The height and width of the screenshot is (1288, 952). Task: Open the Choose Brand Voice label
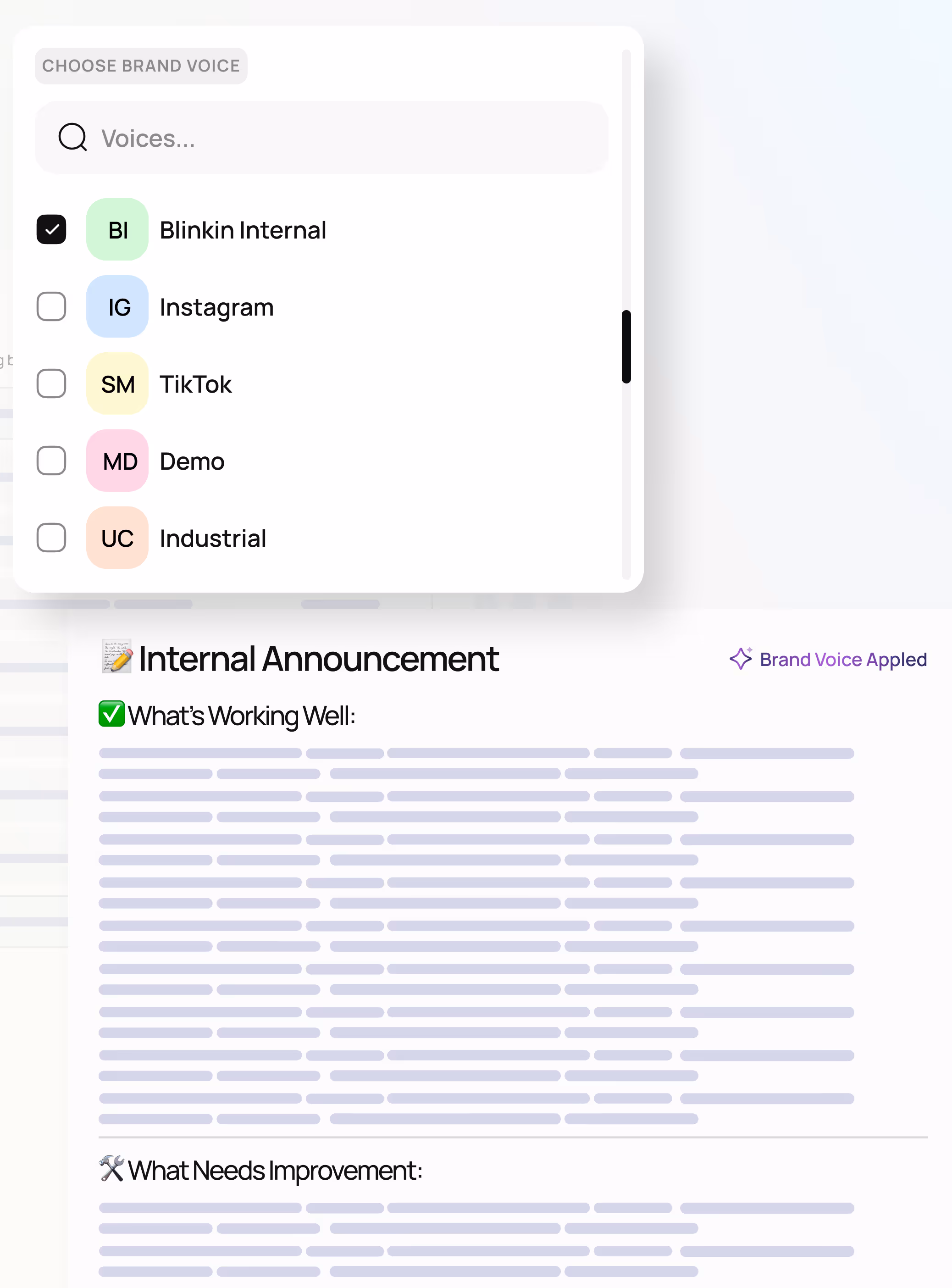(141, 66)
